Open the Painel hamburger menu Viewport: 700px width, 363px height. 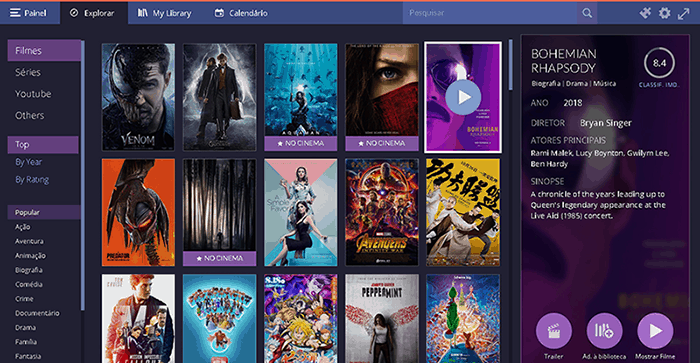coord(29,13)
